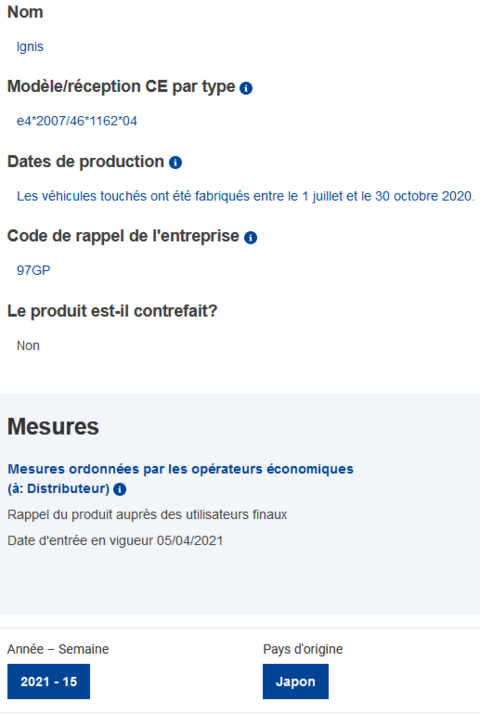
Task: Click the Mesures section title
Action: [53, 427]
